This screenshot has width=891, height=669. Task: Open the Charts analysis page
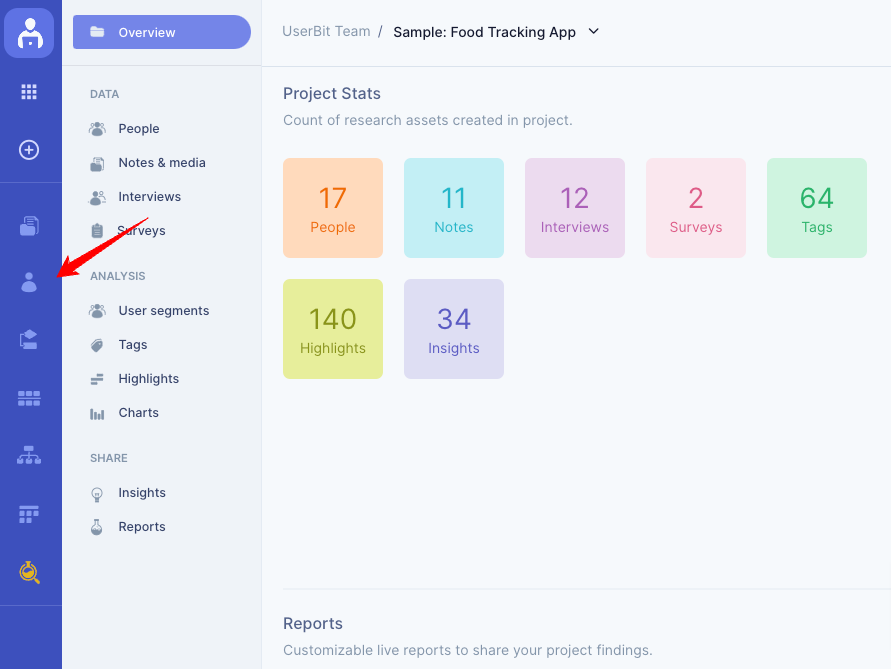coord(138,413)
